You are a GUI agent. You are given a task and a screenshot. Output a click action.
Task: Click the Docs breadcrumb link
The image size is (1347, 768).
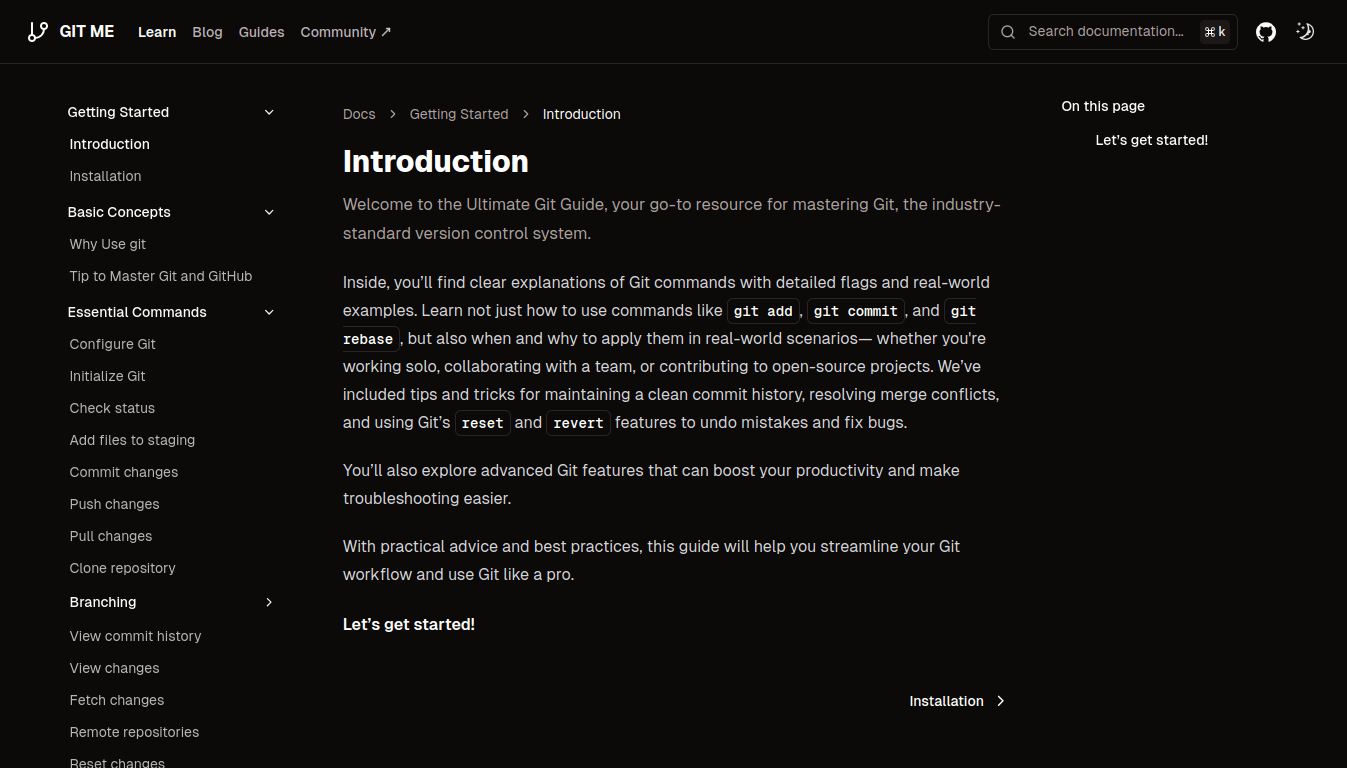click(x=359, y=114)
